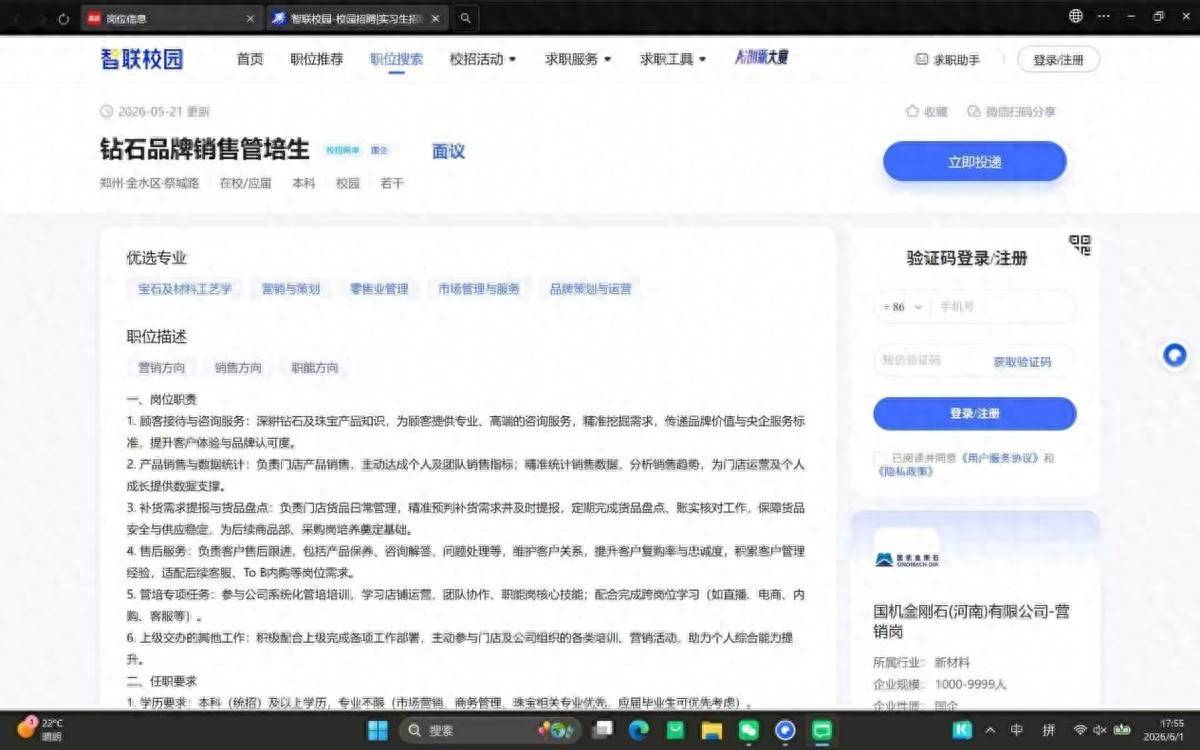Select the 品牌策划与运营 major tag
The width and height of the screenshot is (1200, 750).
point(591,289)
